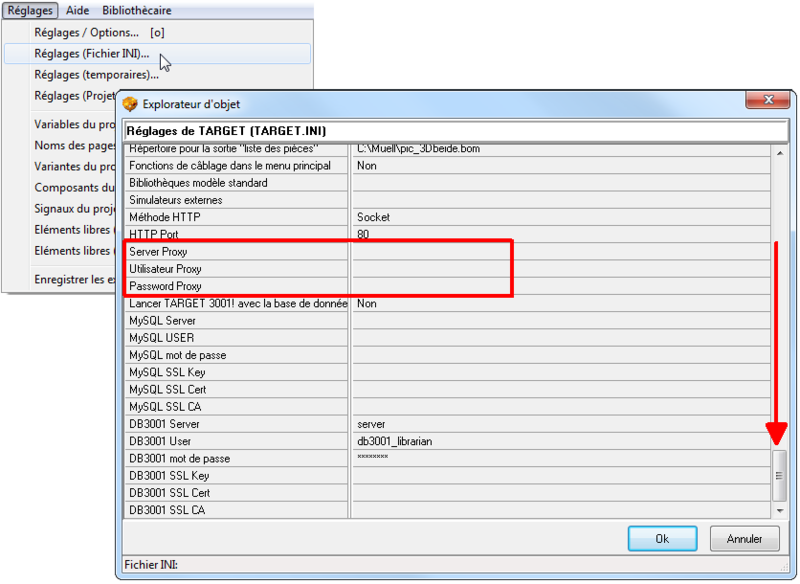Select Réglages (temporaires)... menu entry

pyautogui.click(x=96, y=74)
